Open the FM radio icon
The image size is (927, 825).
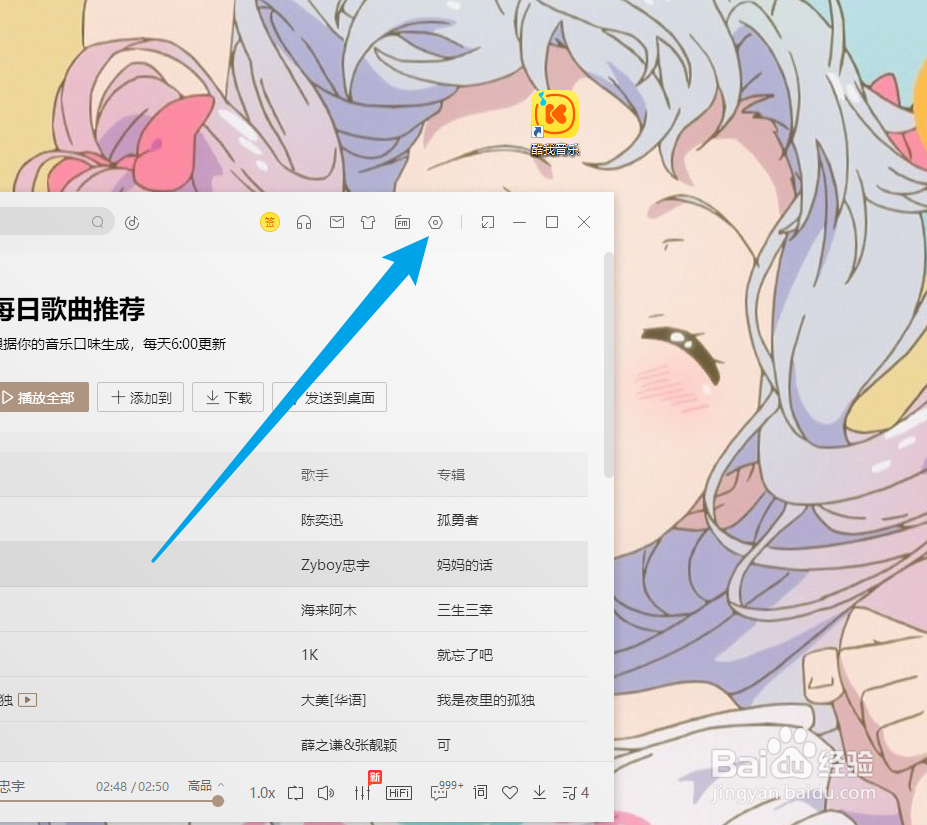coord(402,222)
